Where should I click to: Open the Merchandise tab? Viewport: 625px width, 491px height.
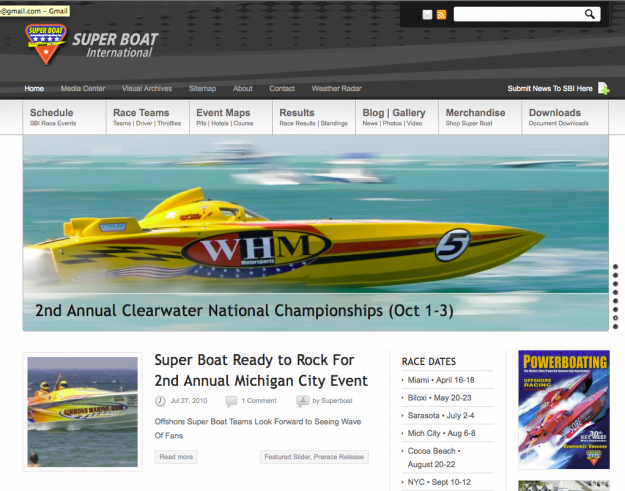pyautogui.click(x=480, y=117)
